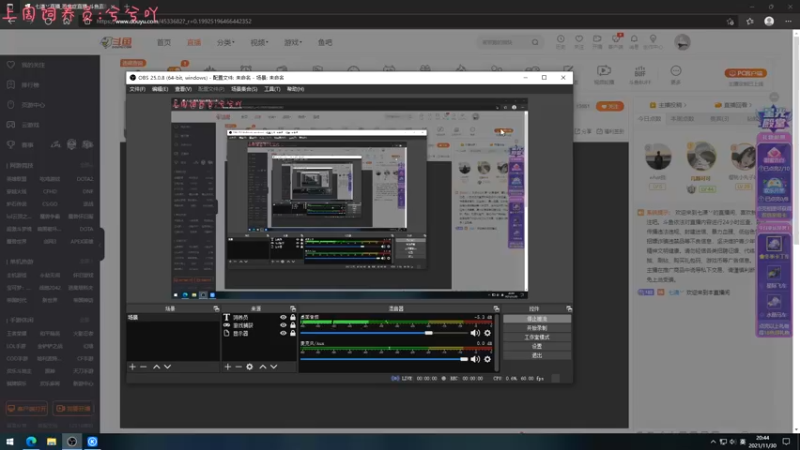Click the OBS Studio taskbar icon
Viewport: 800px width, 450px height.
pos(72,442)
